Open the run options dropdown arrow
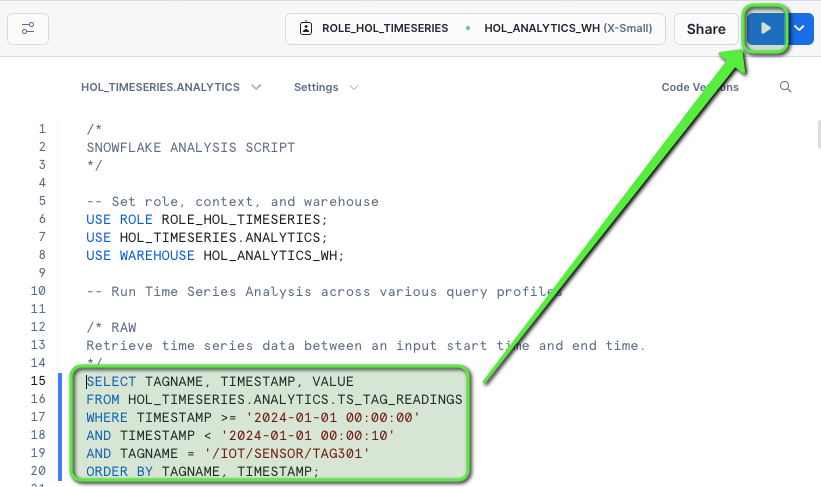821x487 pixels. pyautogui.click(x=800, y=29)
